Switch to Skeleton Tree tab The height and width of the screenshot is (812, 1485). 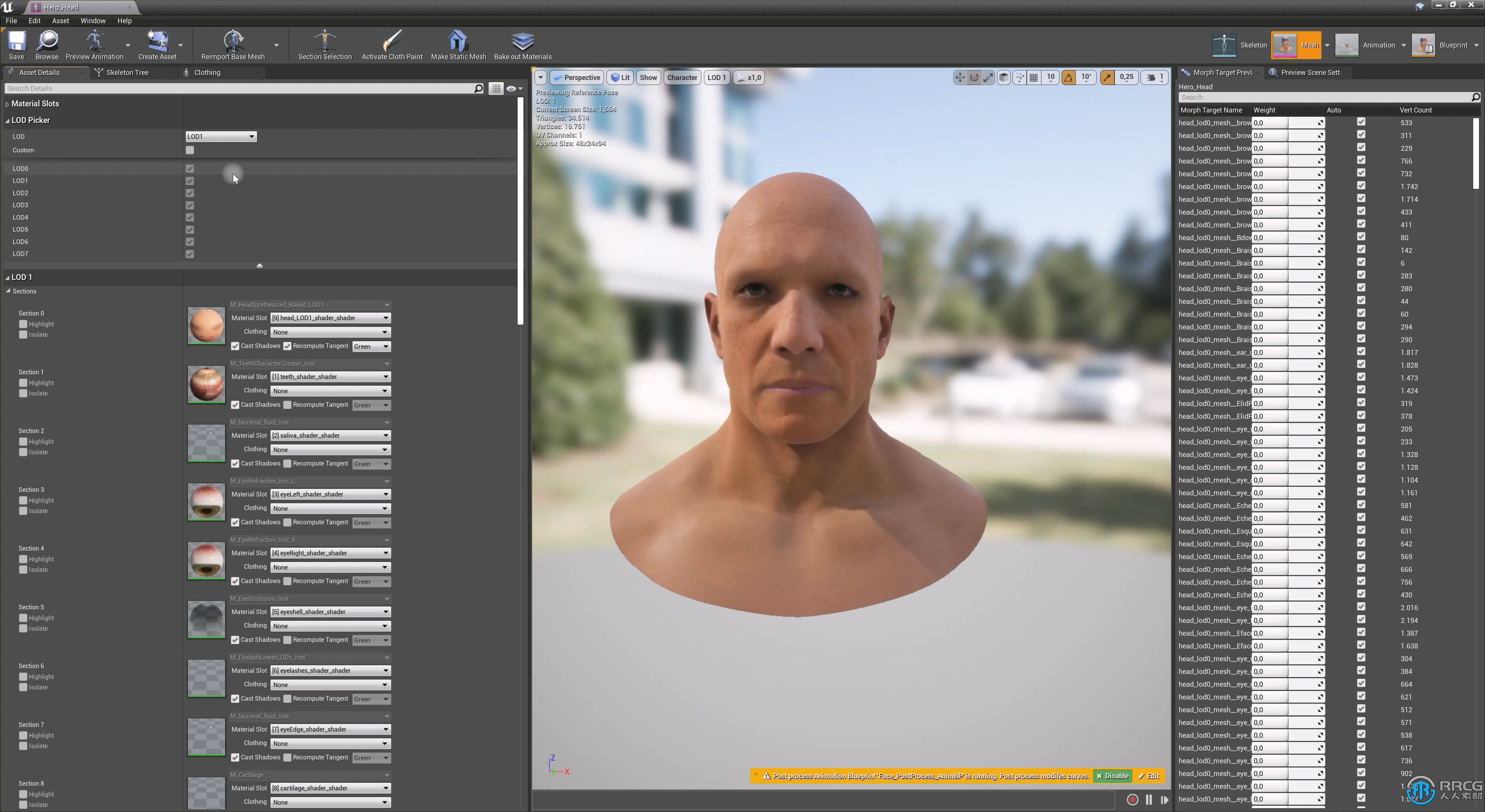tap(127, 73)
